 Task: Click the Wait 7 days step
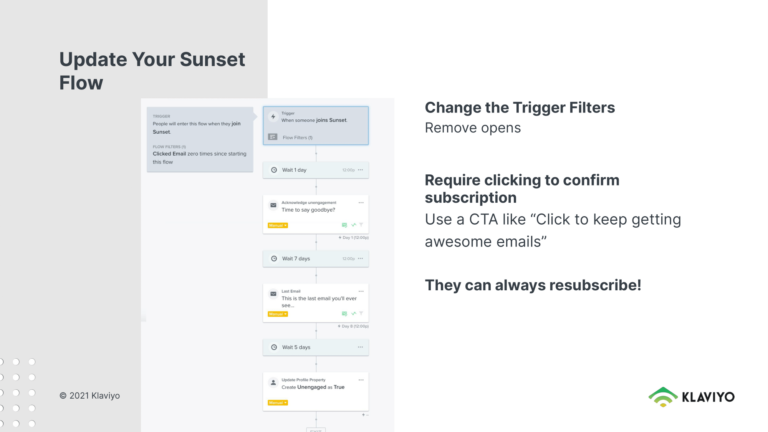click(x=316, y=259)
